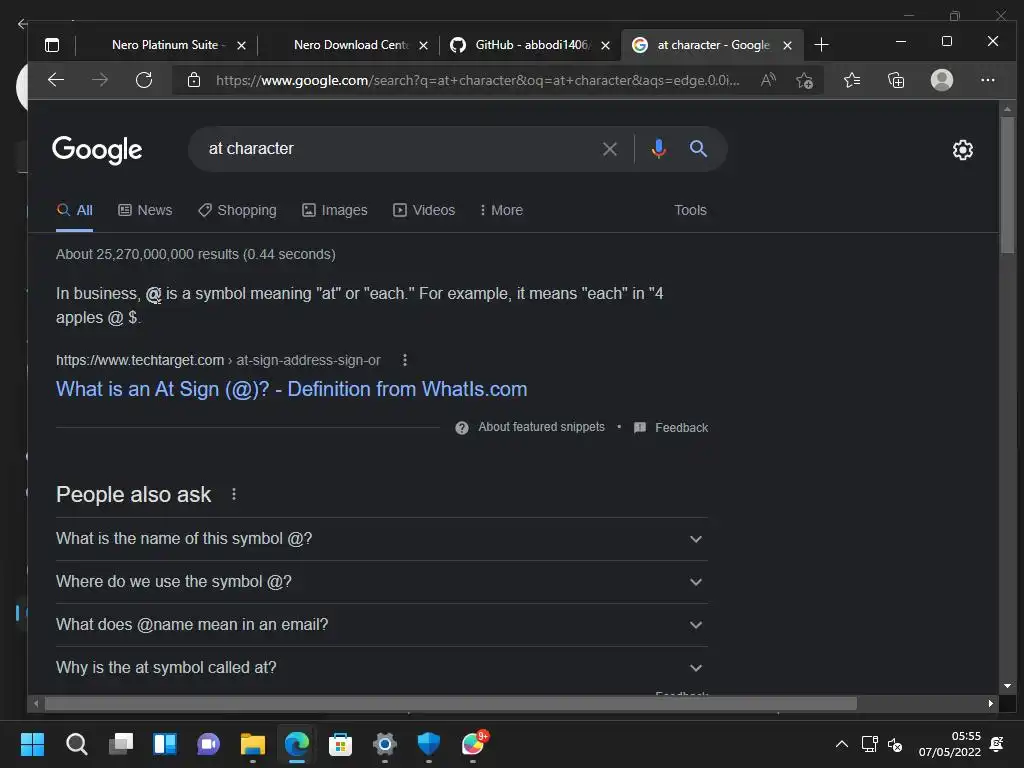Switch to Nero Platinum Suite tab
This screenshot has width=1024, height=768.
(x=168, y=45)
